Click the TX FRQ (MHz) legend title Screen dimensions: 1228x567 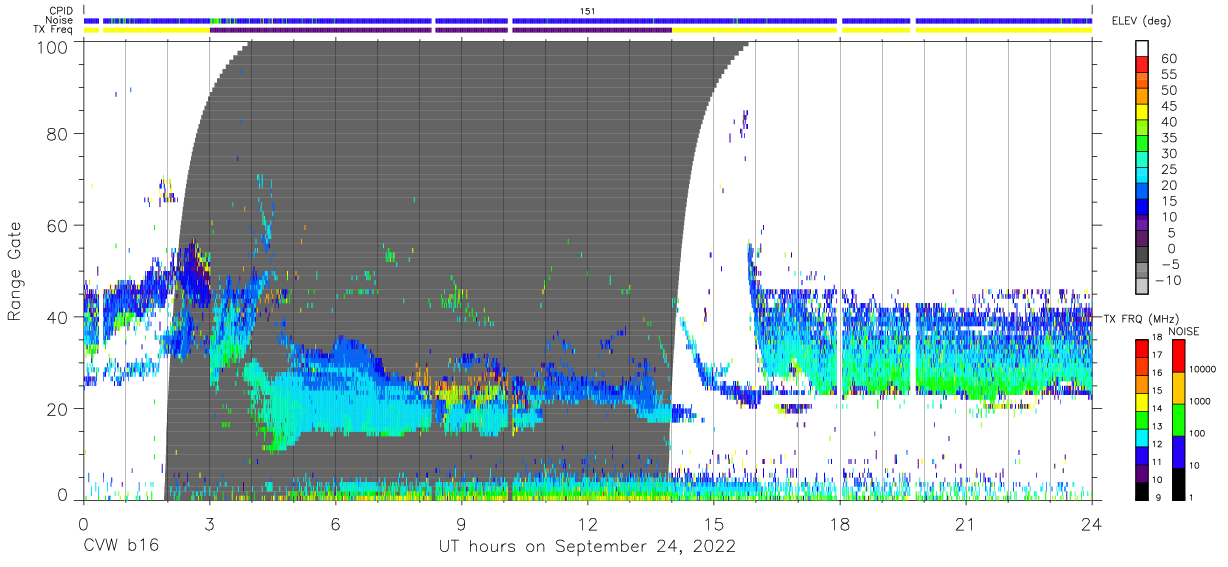coord(1143,319)
